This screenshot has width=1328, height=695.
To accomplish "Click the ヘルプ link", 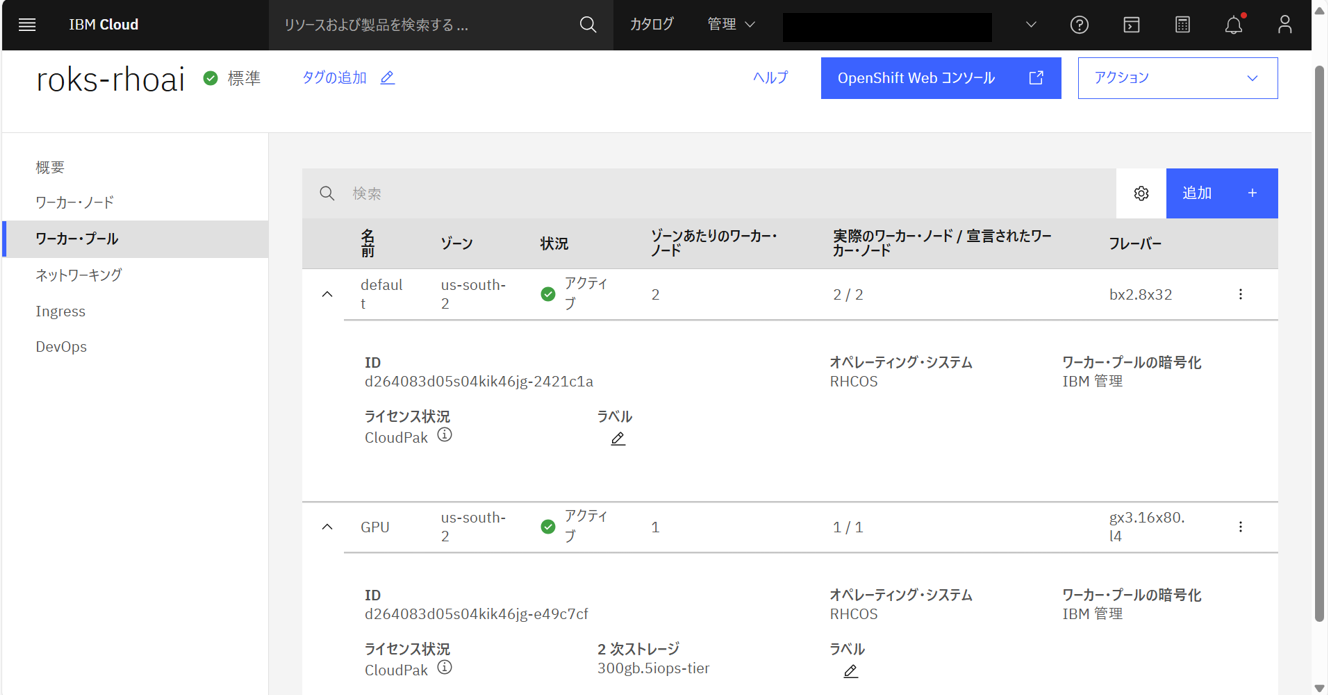I will (770, 78).
